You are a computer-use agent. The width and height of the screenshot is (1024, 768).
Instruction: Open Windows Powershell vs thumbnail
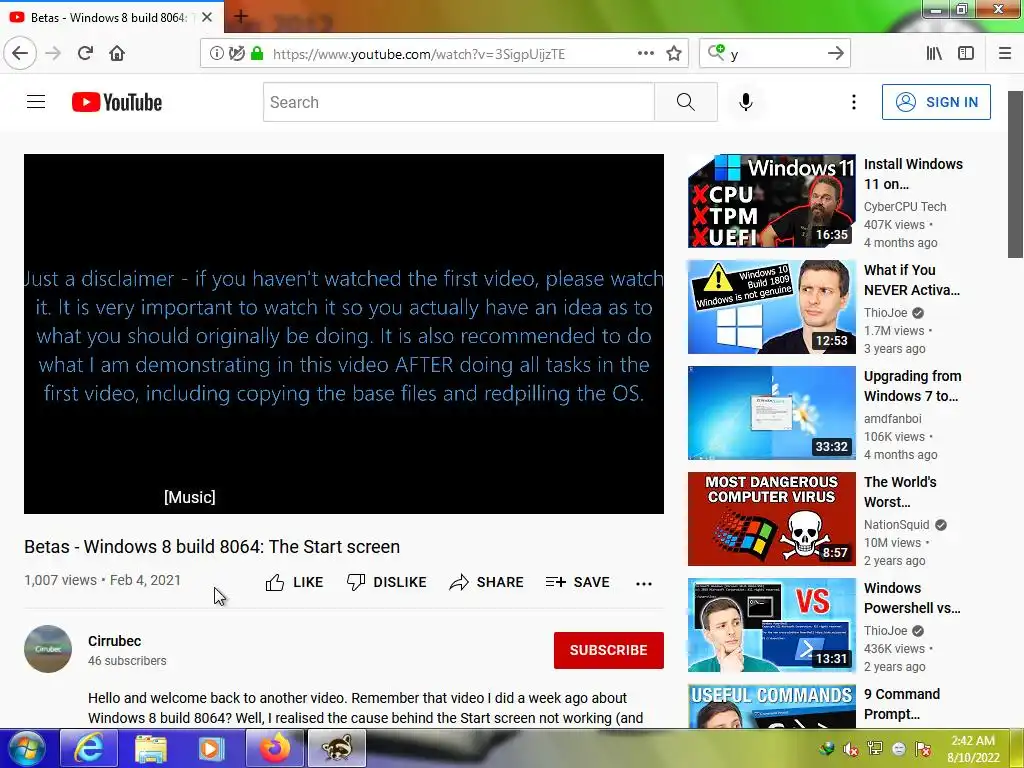(x=771, y=625)
